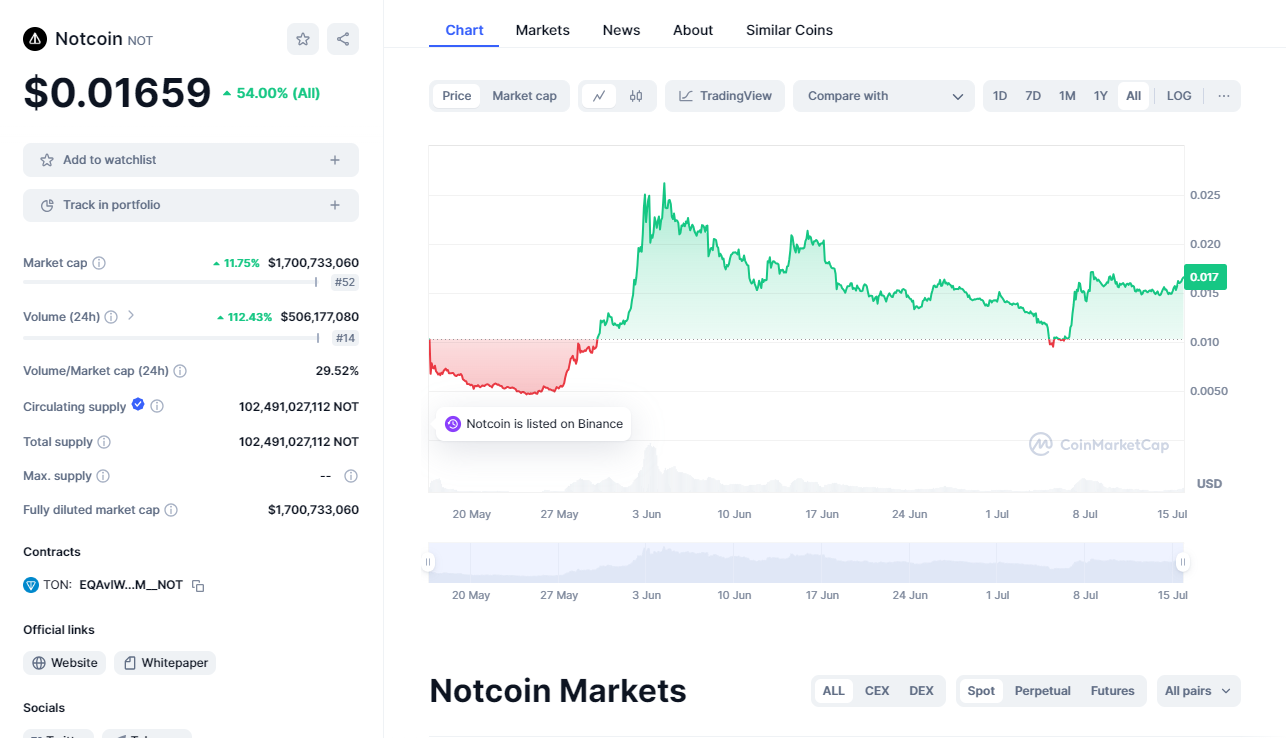This screenshot has height=738, width=1286.
Task: Click the share icon
Action: coord(343,38)
